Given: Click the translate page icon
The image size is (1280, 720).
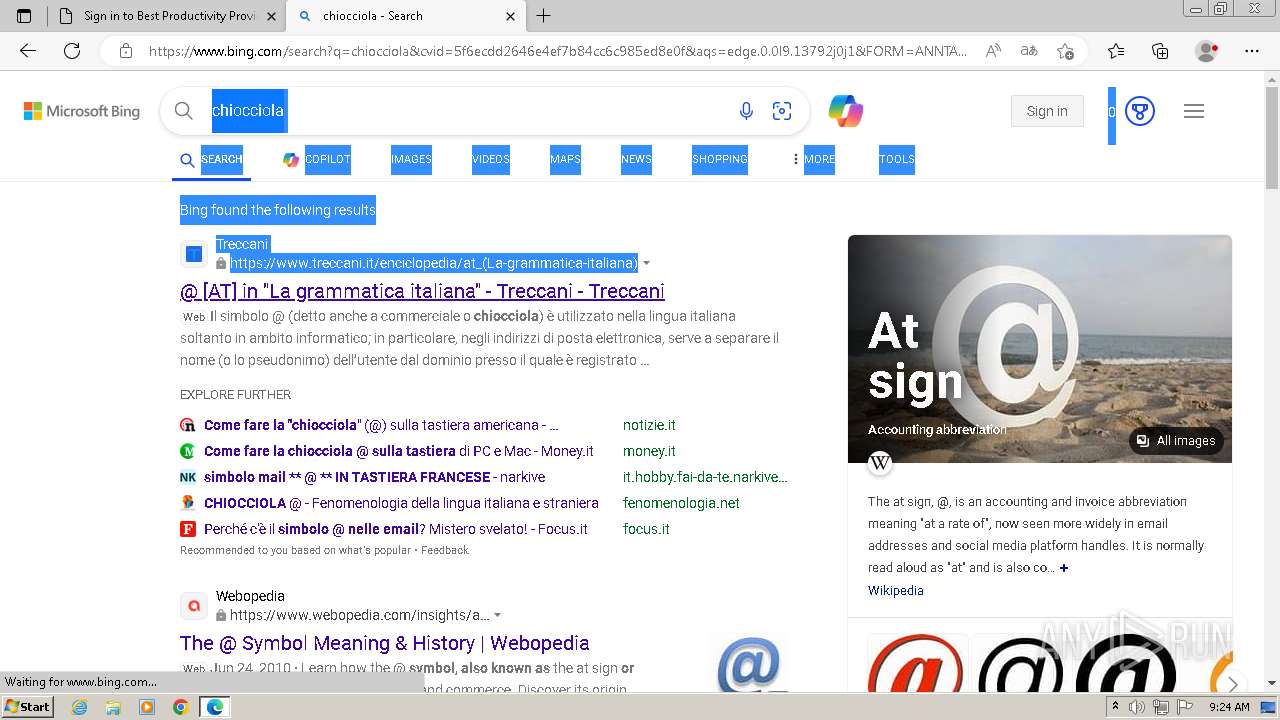Looking at the screenshot, I should tap(1029, 51).
